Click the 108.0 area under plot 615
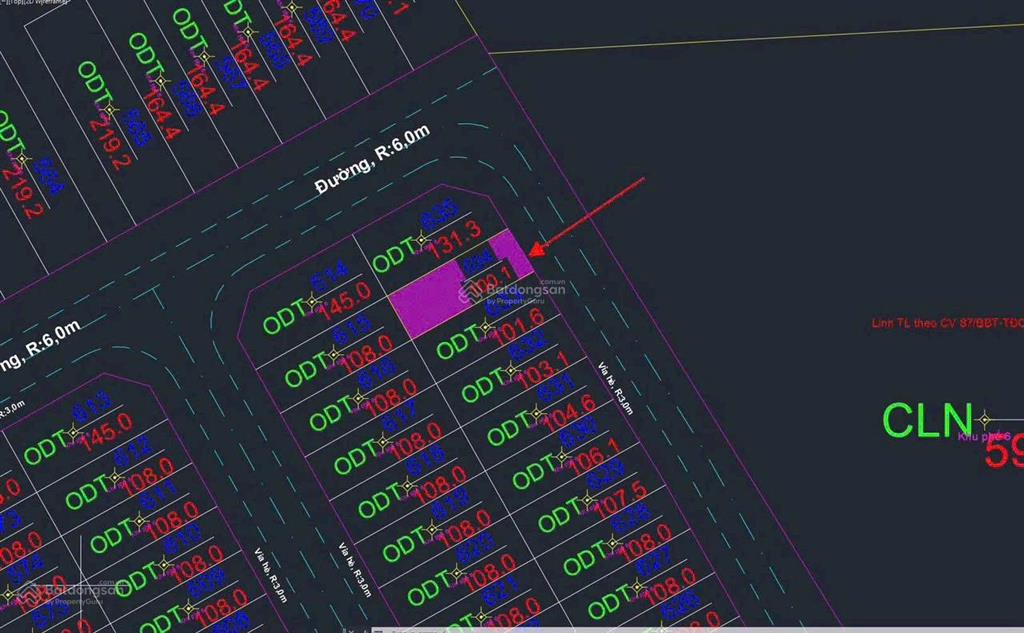The width and height of the screenshot is (1024, 633). pyautogui.click(x=367, y=353)
